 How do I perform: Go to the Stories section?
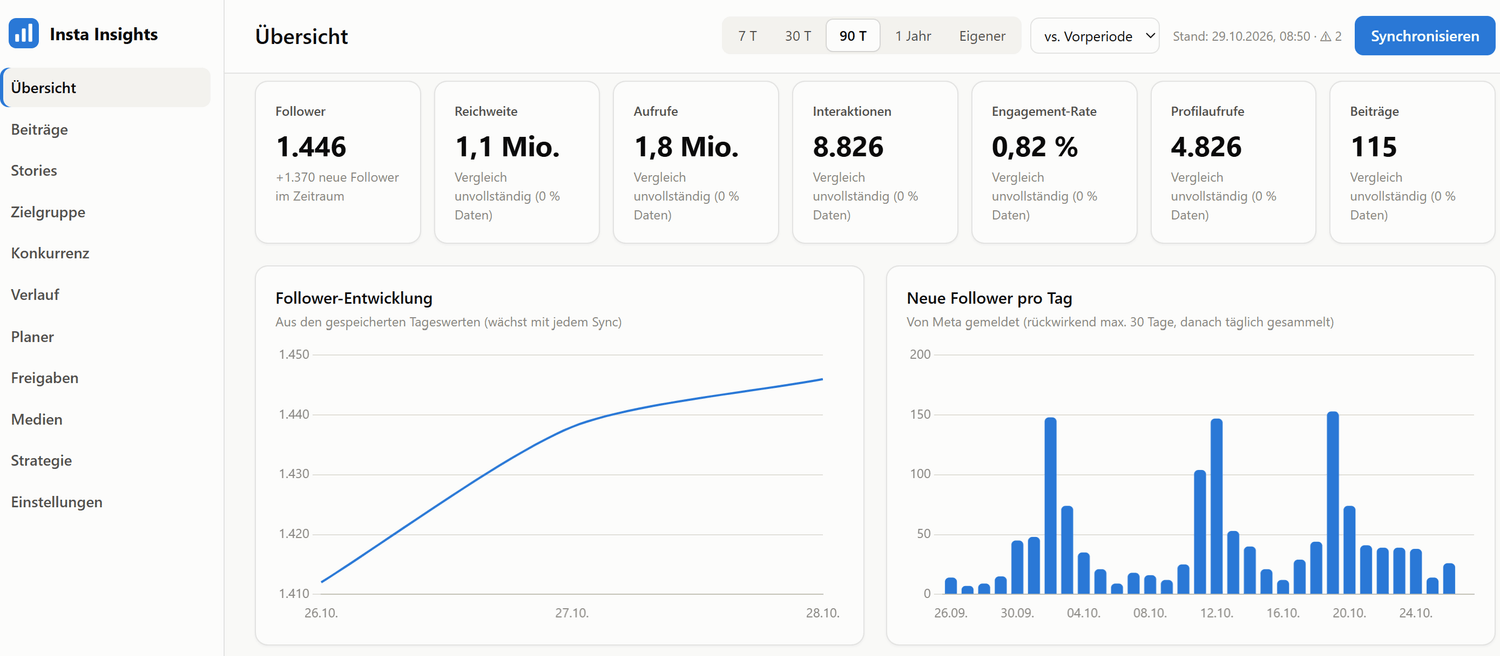tap(106, 171)
